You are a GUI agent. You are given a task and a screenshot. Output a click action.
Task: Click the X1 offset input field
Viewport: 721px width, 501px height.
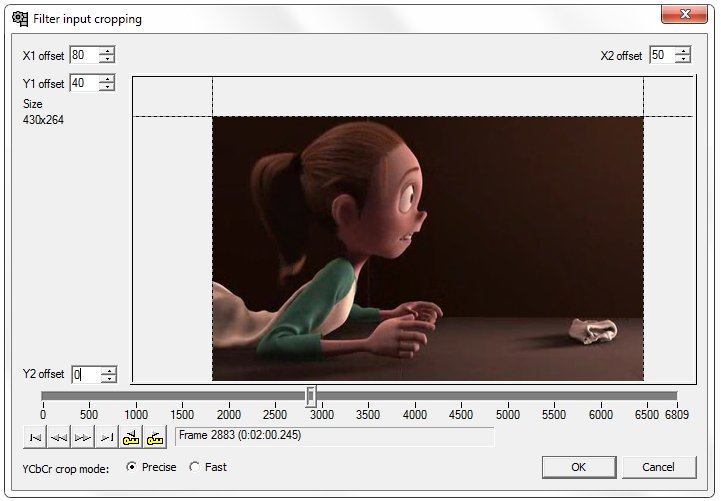[x=84, y=55]
